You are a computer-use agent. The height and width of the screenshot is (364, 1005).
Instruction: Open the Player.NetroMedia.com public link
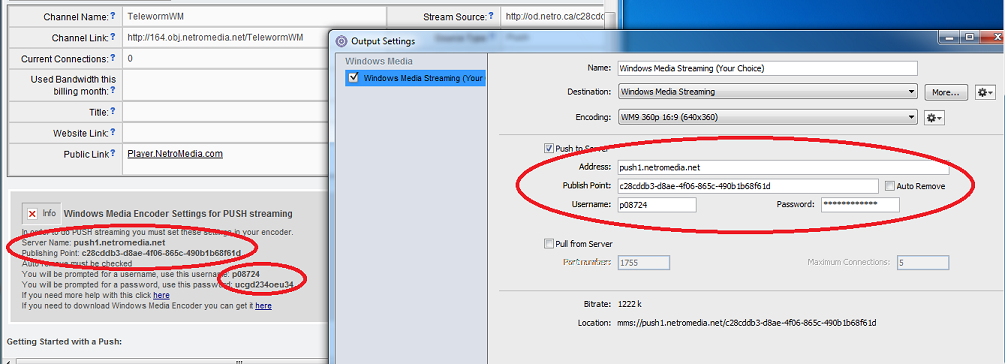pos(175,154)
